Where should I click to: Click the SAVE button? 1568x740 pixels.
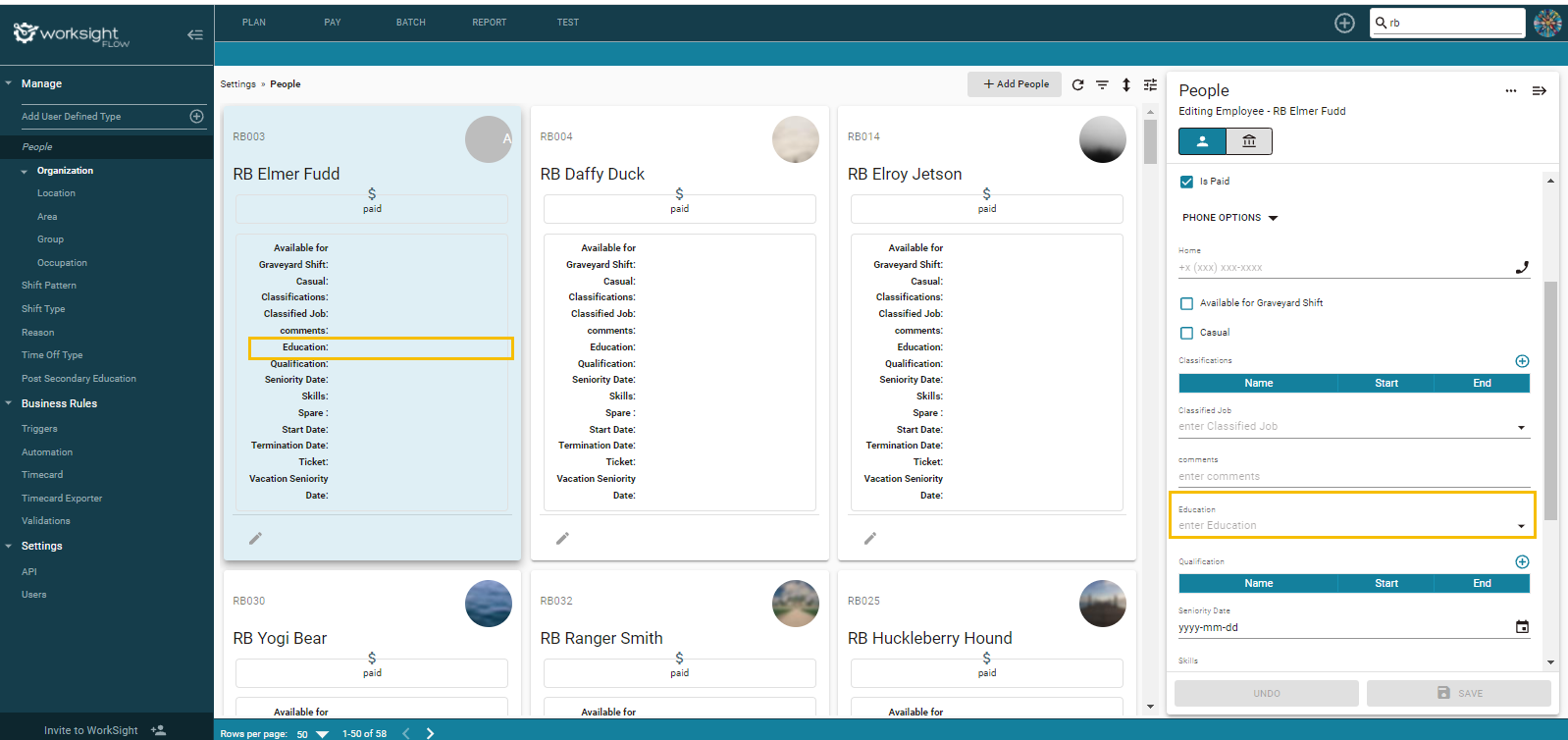click(x=1458, y=693)
